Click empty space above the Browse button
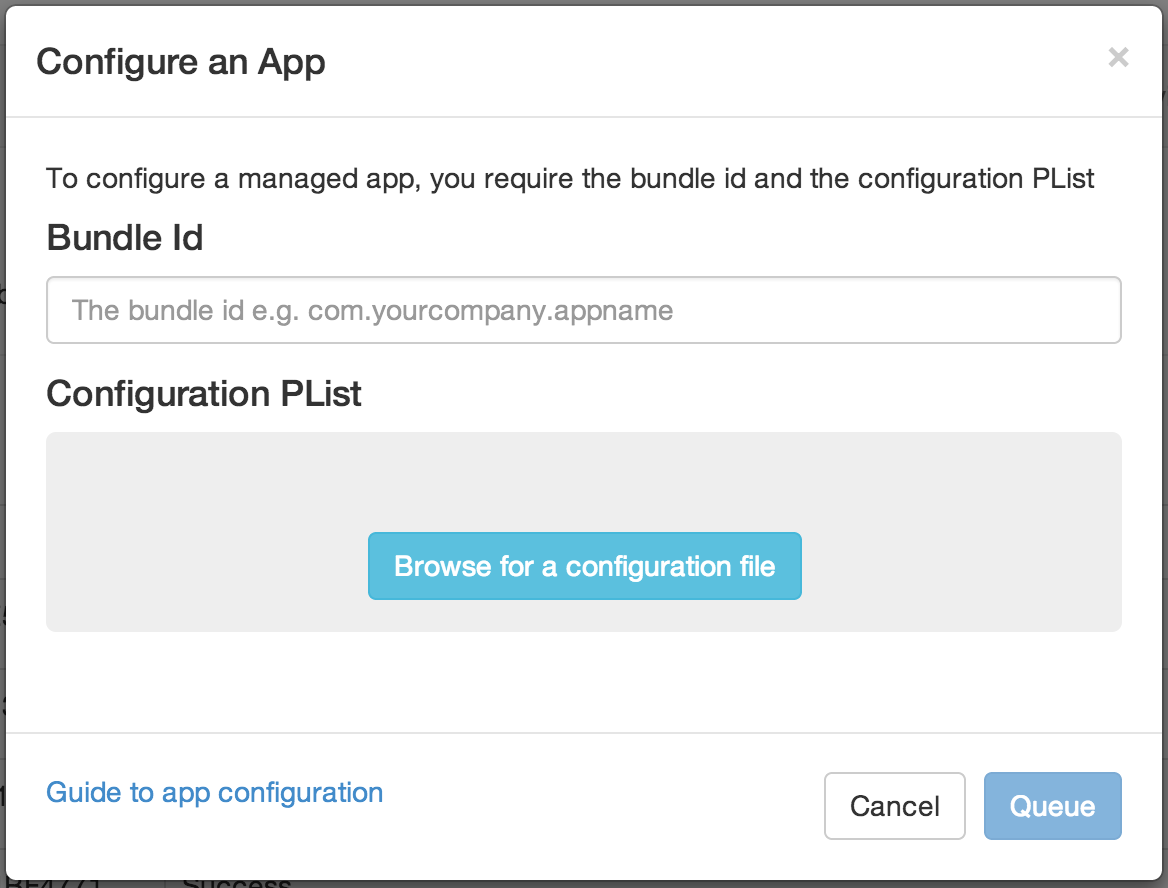 click(x=584, y=480)
